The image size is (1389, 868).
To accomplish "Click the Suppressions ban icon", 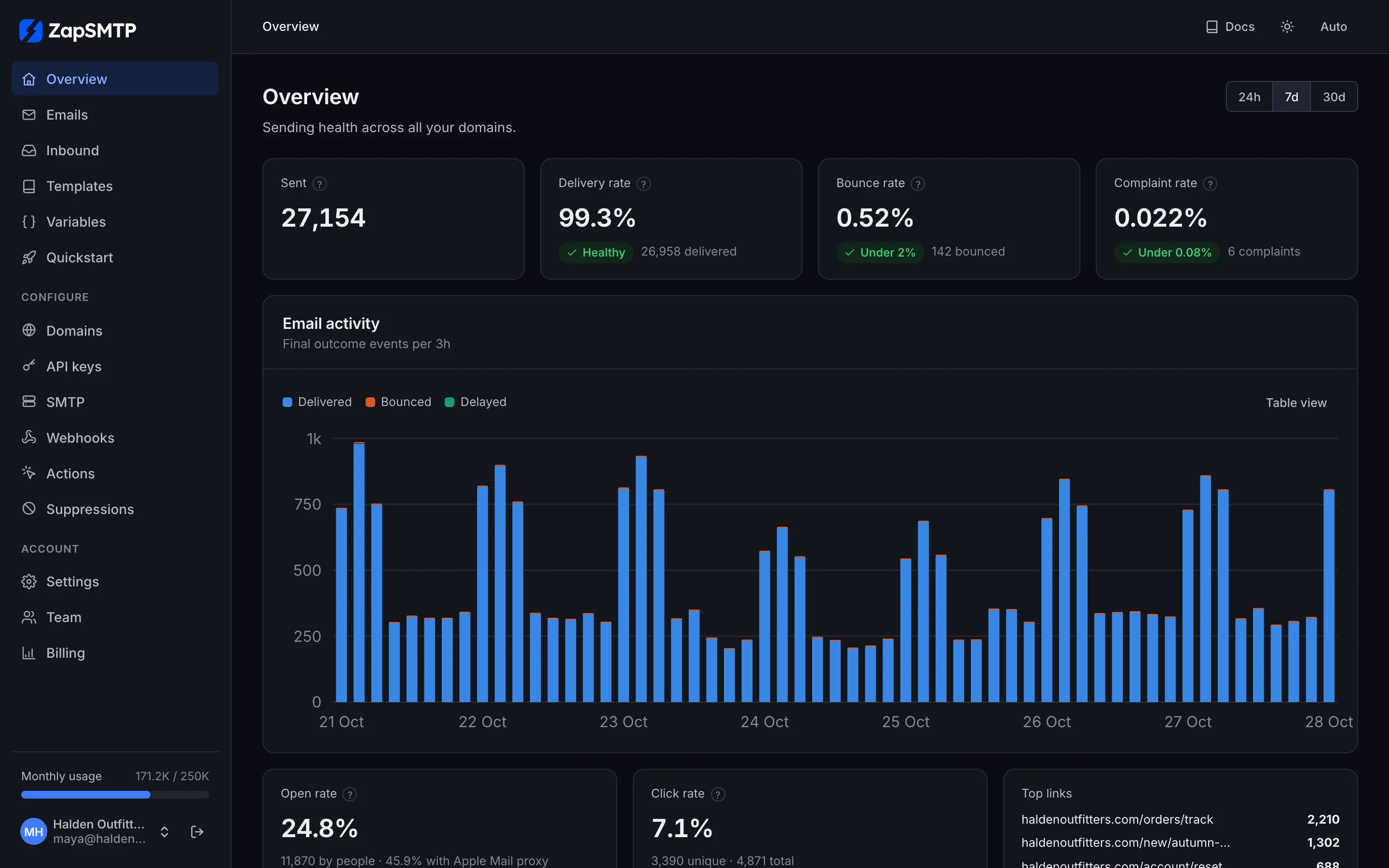I will point(29,509).
